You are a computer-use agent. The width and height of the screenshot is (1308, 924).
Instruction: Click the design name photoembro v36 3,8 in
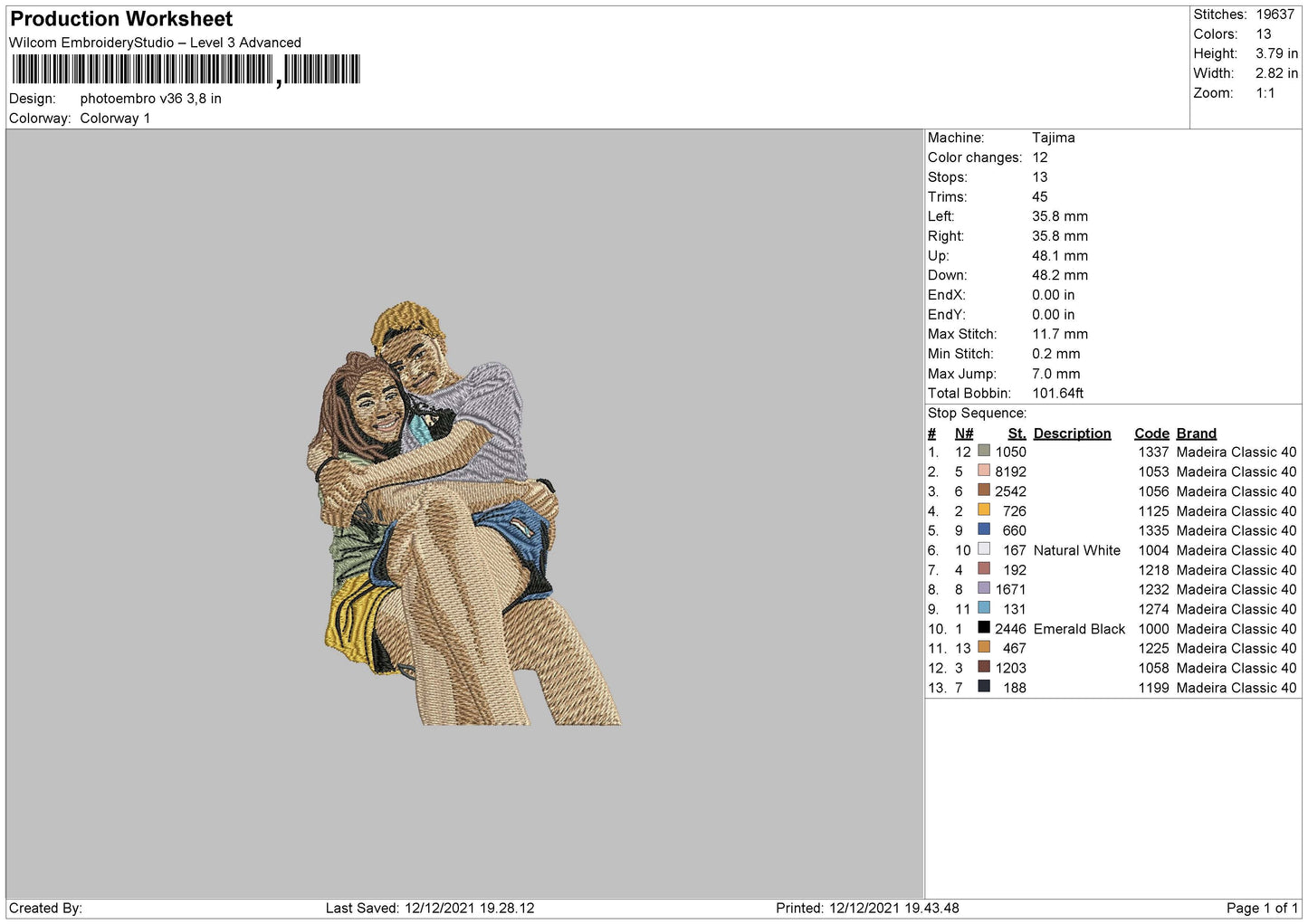point(150,99)
